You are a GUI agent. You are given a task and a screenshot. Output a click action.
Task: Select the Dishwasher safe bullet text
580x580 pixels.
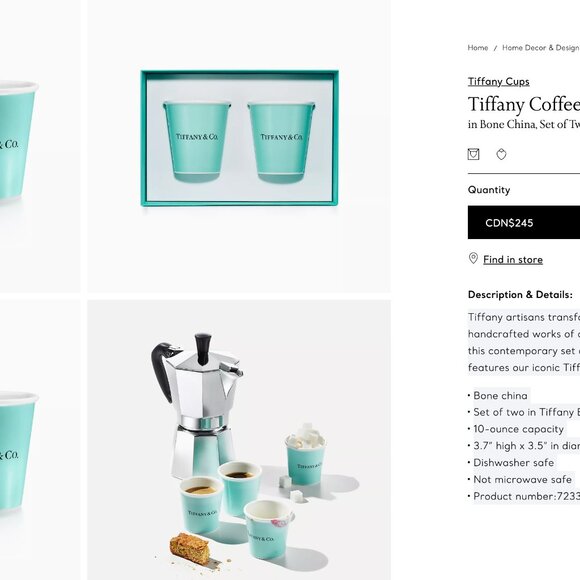point(513,463)
